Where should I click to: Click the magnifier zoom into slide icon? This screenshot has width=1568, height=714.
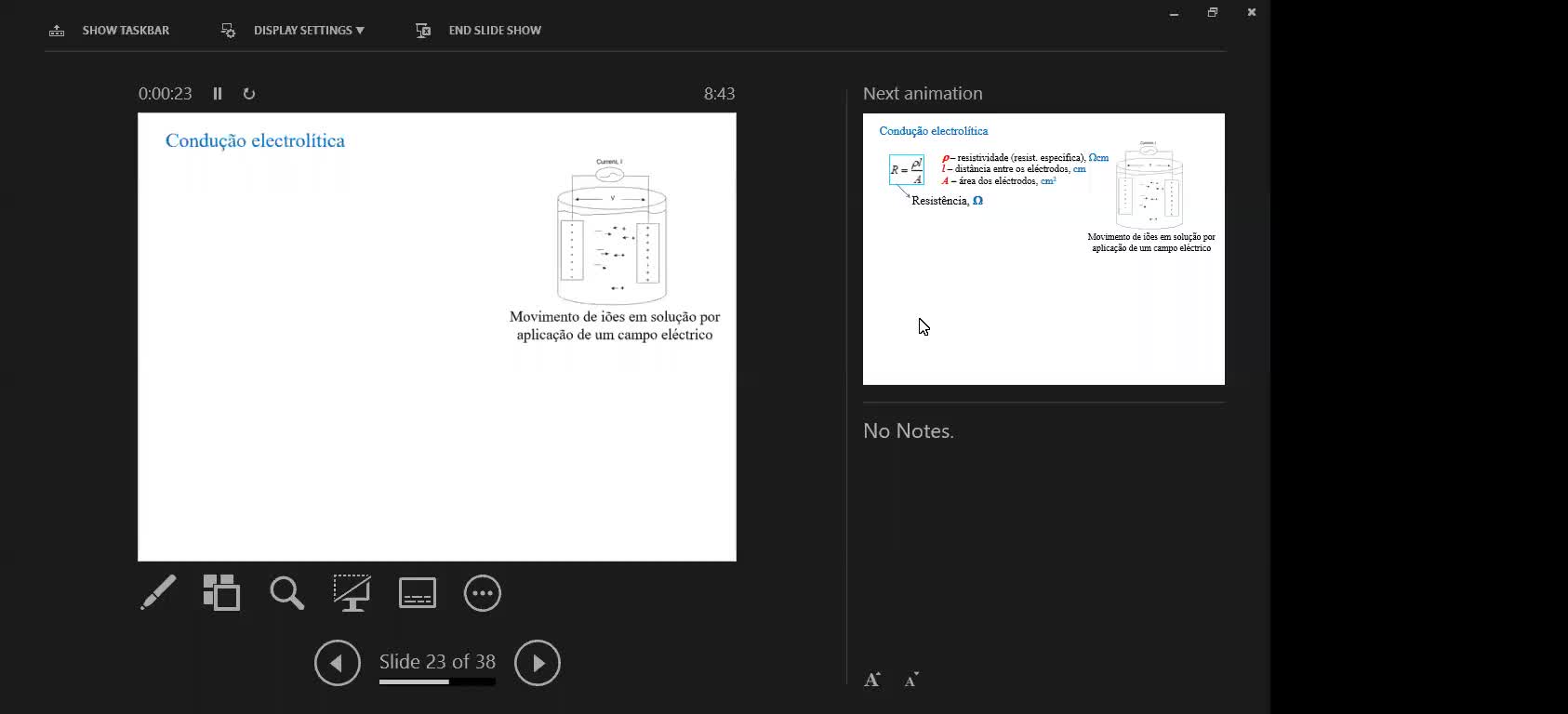pyautogui.click(x=286, y=593)
